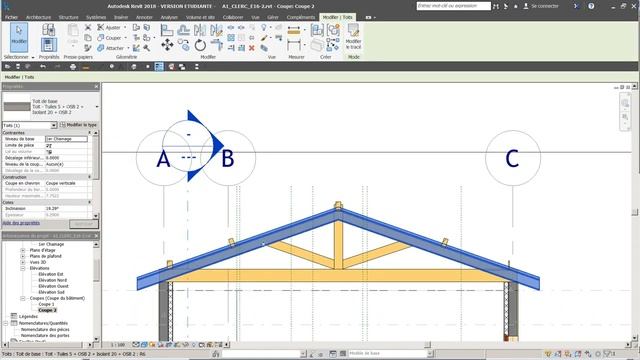Toggle the Limite de pièce checkbox
640x360 pixels.
tap(49, 145)
